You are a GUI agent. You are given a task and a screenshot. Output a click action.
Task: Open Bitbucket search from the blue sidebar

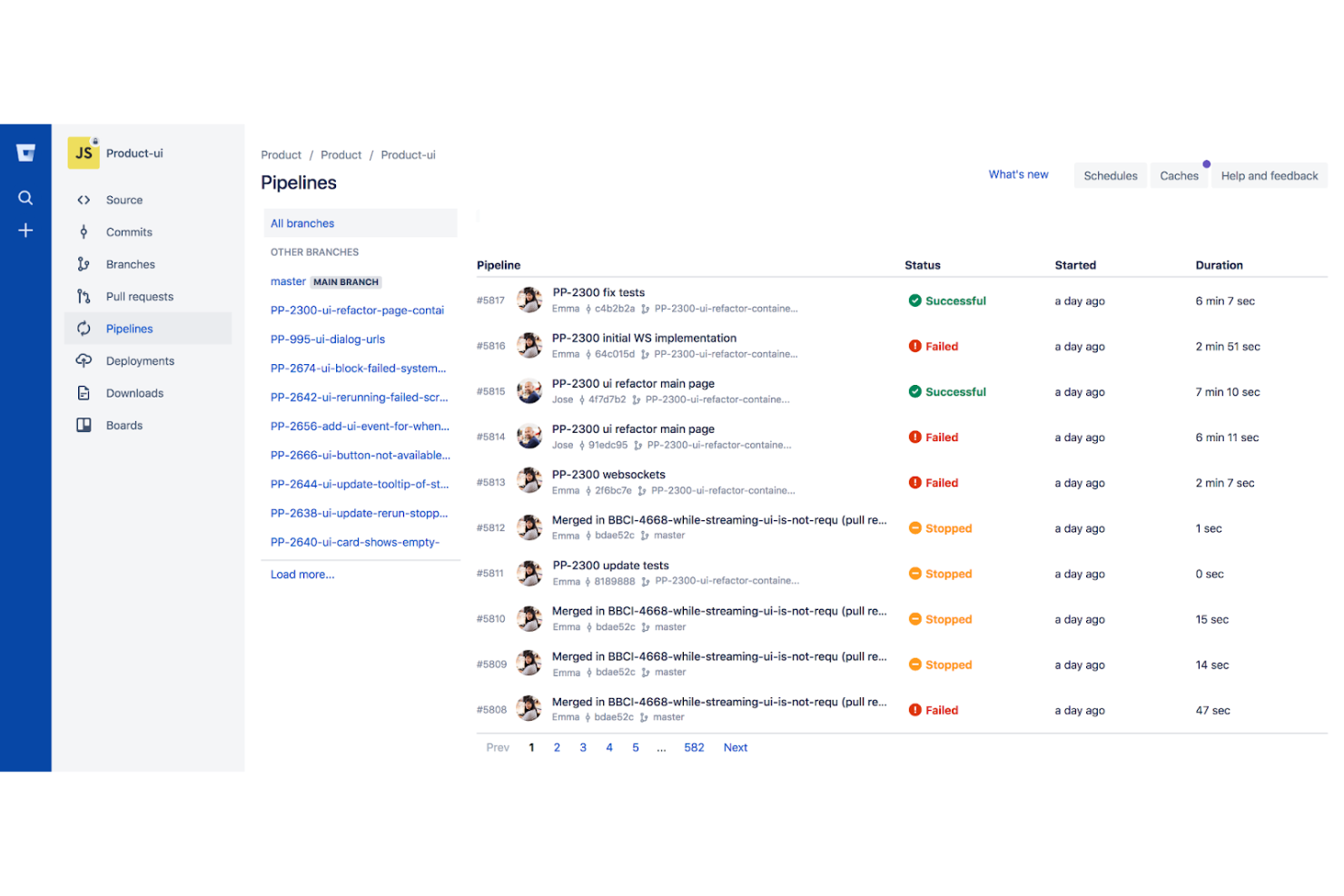point(25,197)
